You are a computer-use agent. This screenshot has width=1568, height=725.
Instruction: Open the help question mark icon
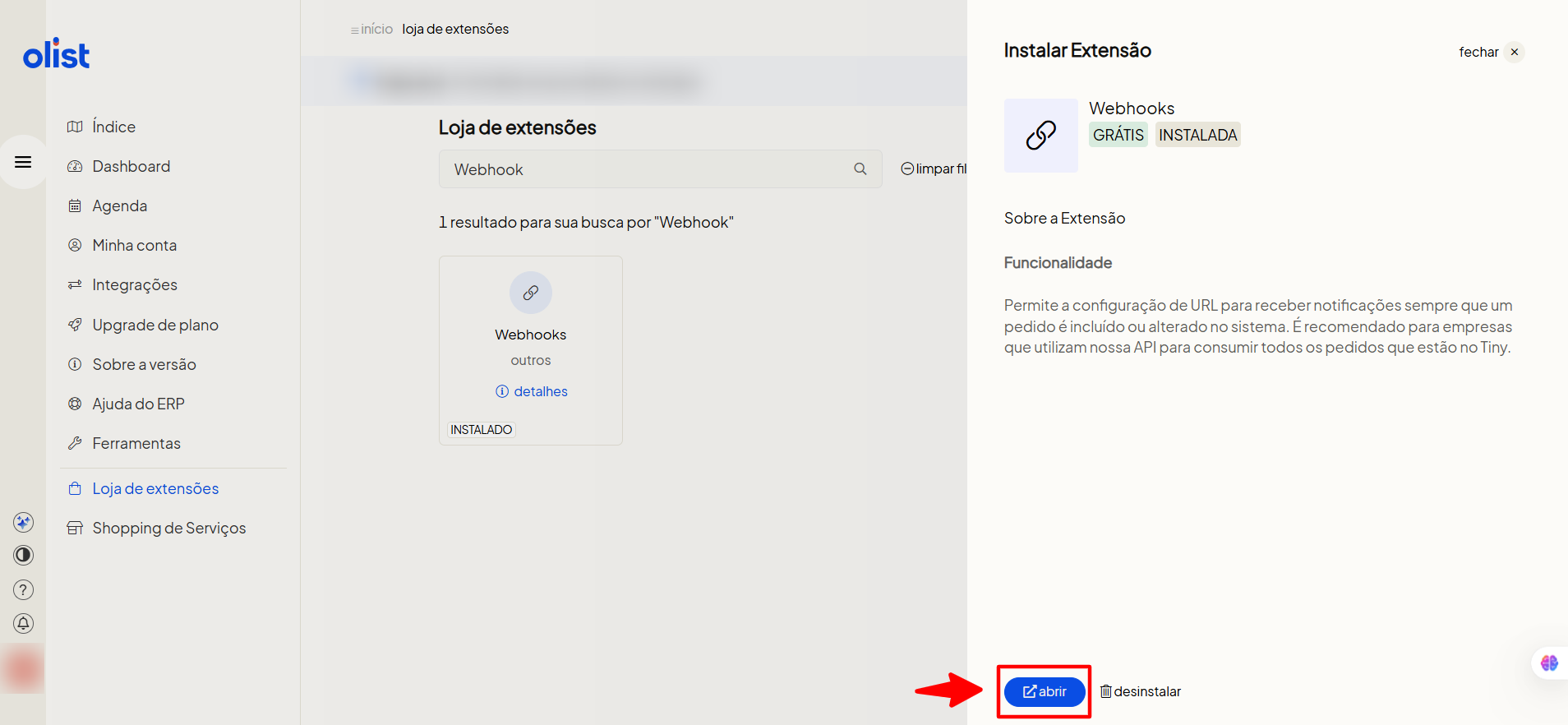pos(23,589)
